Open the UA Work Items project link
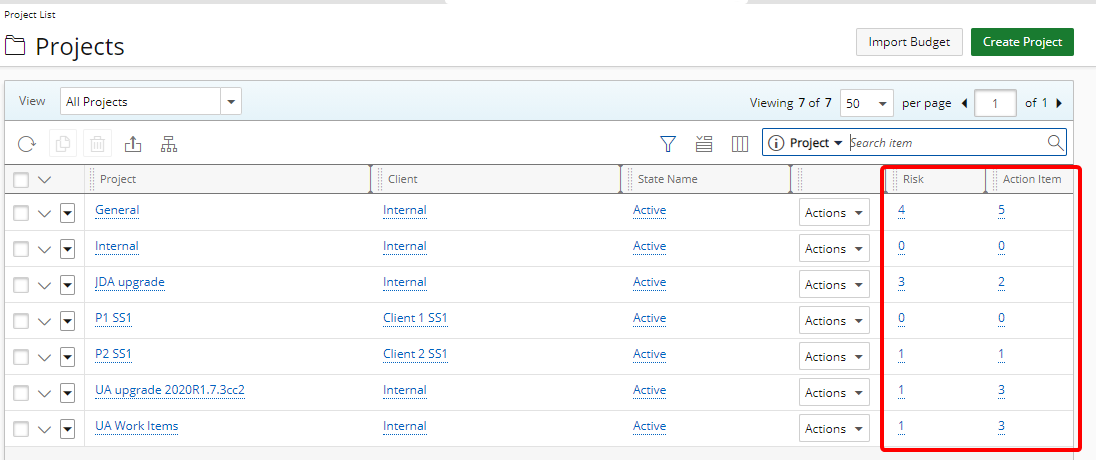Screen dimensions: 1096x460 (136, 426)
